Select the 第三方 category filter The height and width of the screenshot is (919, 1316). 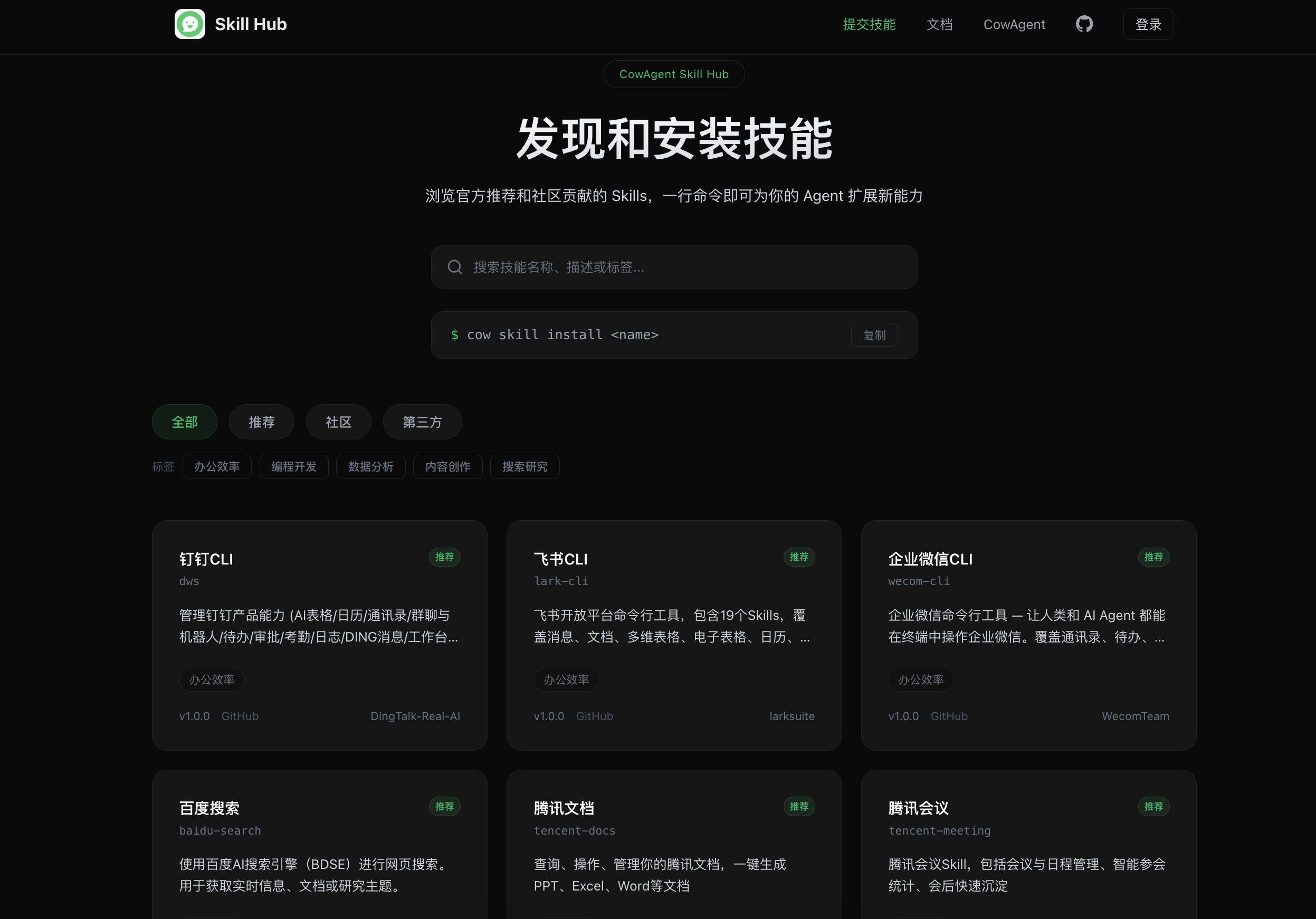[x=422, y=422]
